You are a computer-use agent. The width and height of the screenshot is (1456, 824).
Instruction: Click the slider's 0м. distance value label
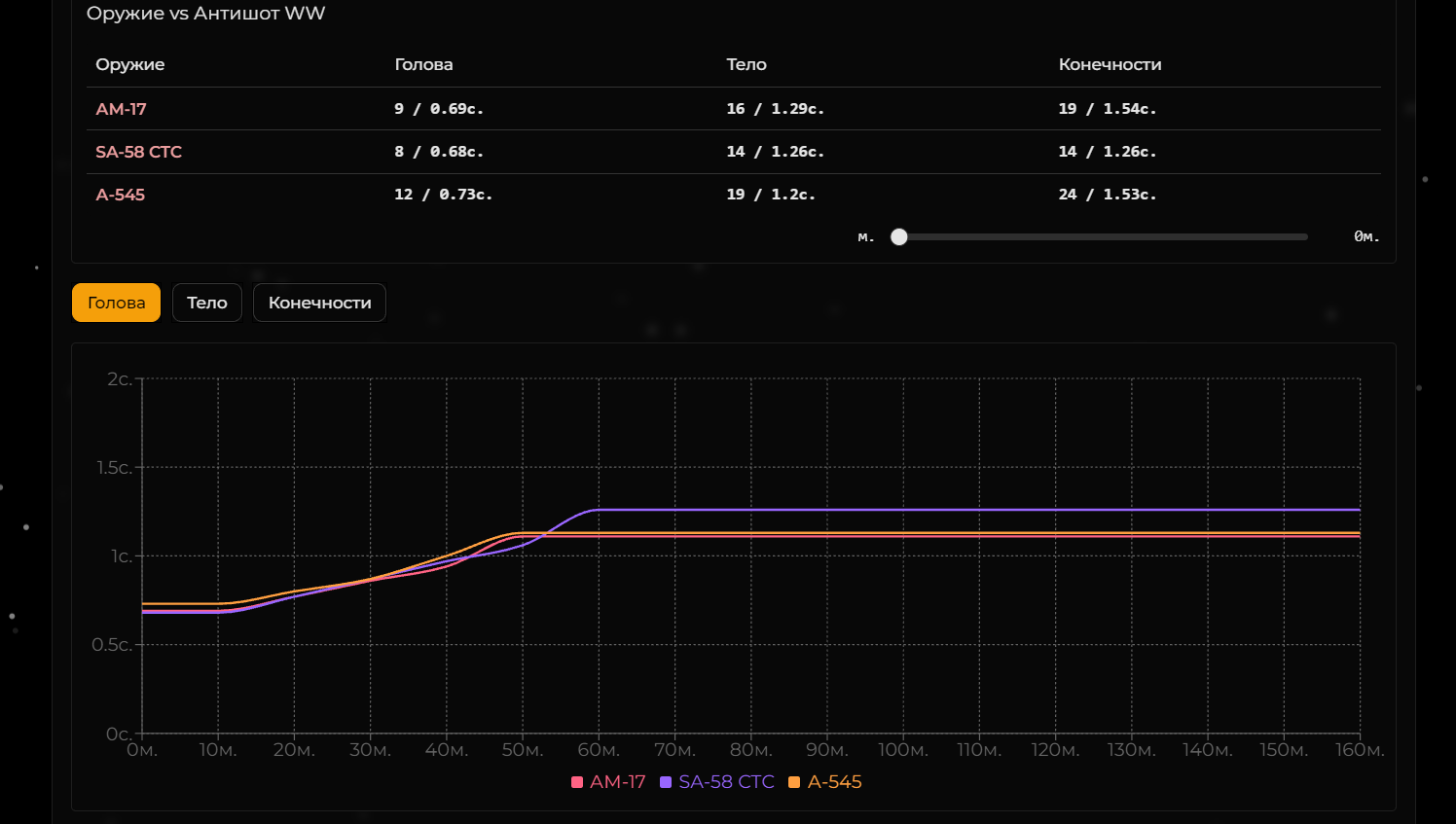click(x=1366, y=236)
